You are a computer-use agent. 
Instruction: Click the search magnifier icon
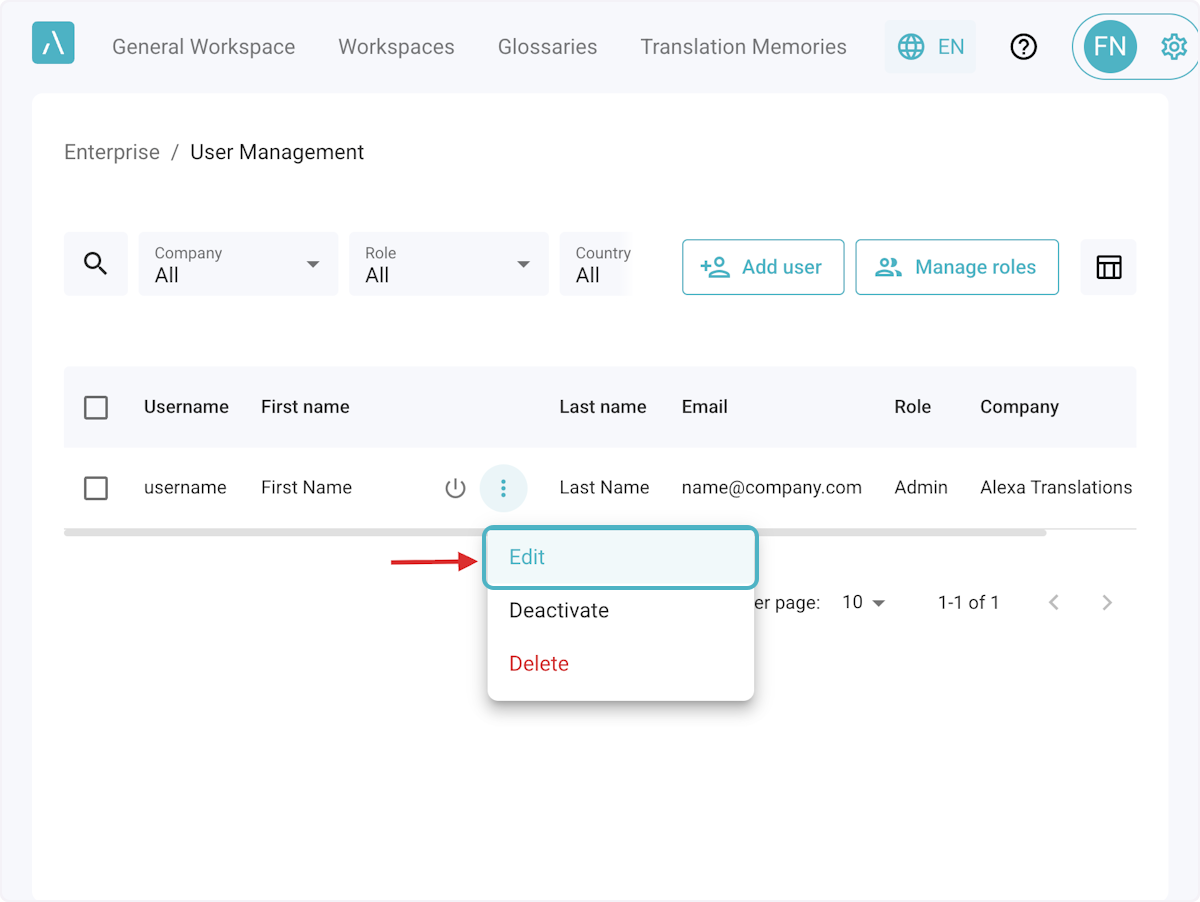coord(96,264)
